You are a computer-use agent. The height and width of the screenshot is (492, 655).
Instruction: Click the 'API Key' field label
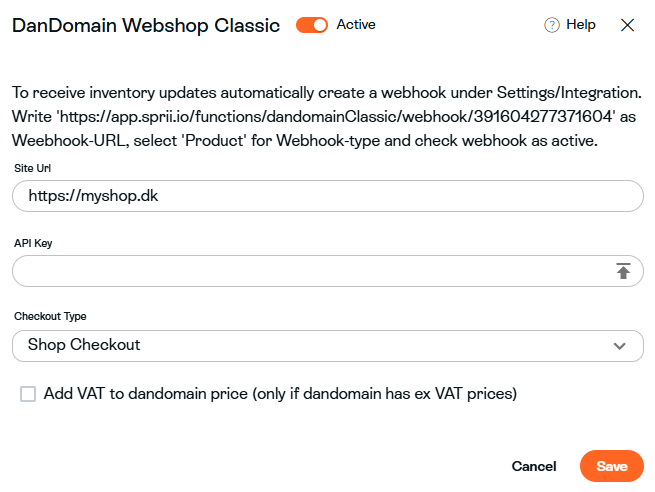(34, 242)
